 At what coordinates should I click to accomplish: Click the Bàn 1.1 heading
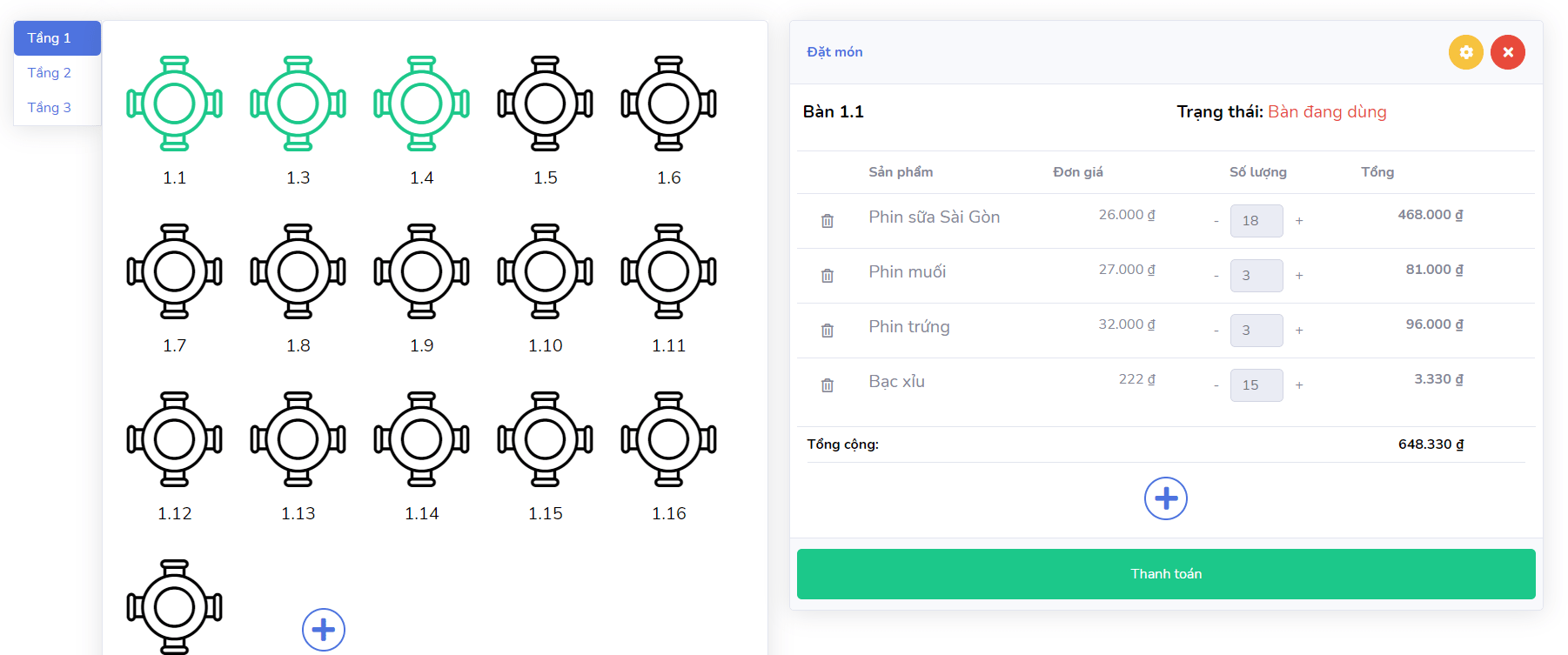click(x=833, y=112)
